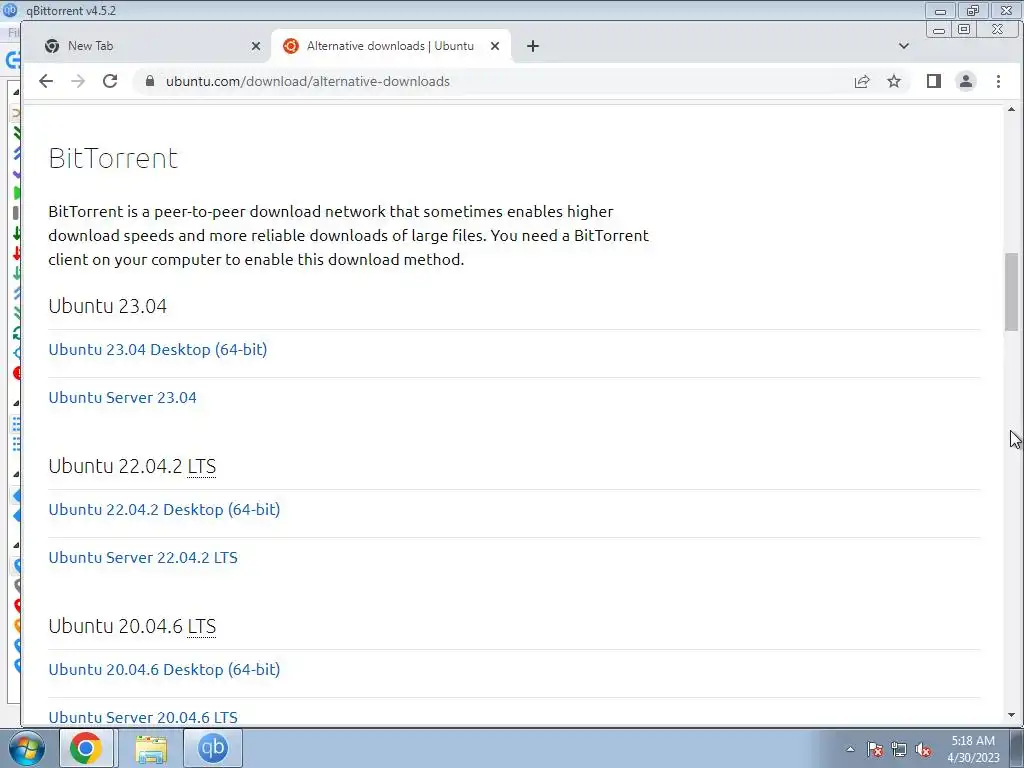Click the network tray icon
Screen dimensions: 1024x768
point(899,749)
